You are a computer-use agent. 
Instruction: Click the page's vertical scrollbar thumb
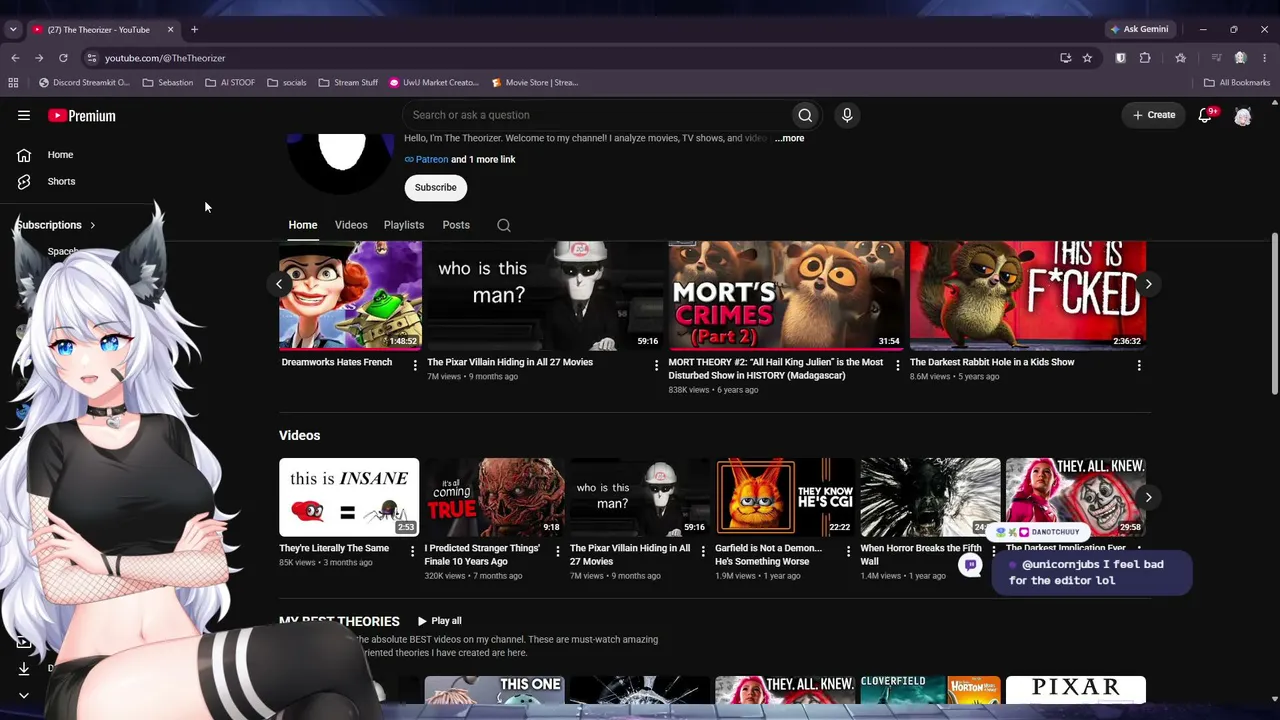point(1274,314)
